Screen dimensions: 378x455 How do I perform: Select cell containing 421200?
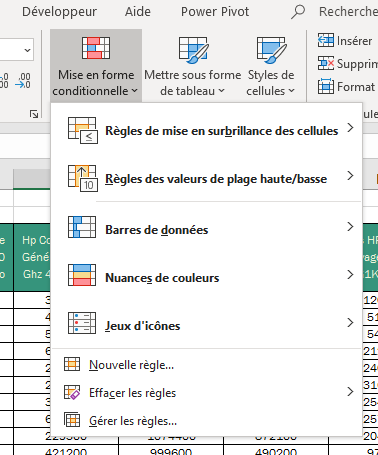click(x=66, y=450)
